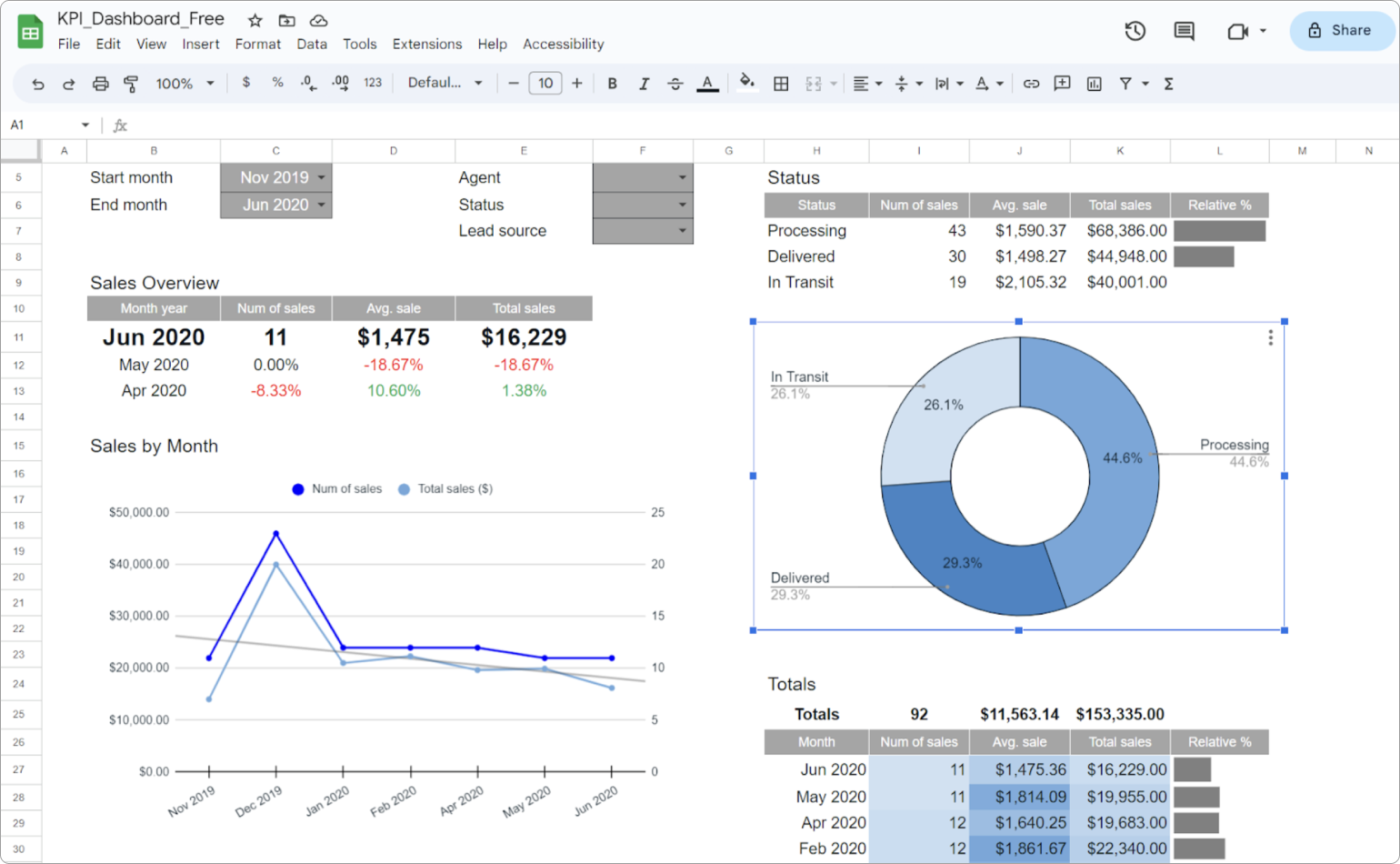Expand the vertical align dropdown

pyautogui.click(x=919, y=84)
